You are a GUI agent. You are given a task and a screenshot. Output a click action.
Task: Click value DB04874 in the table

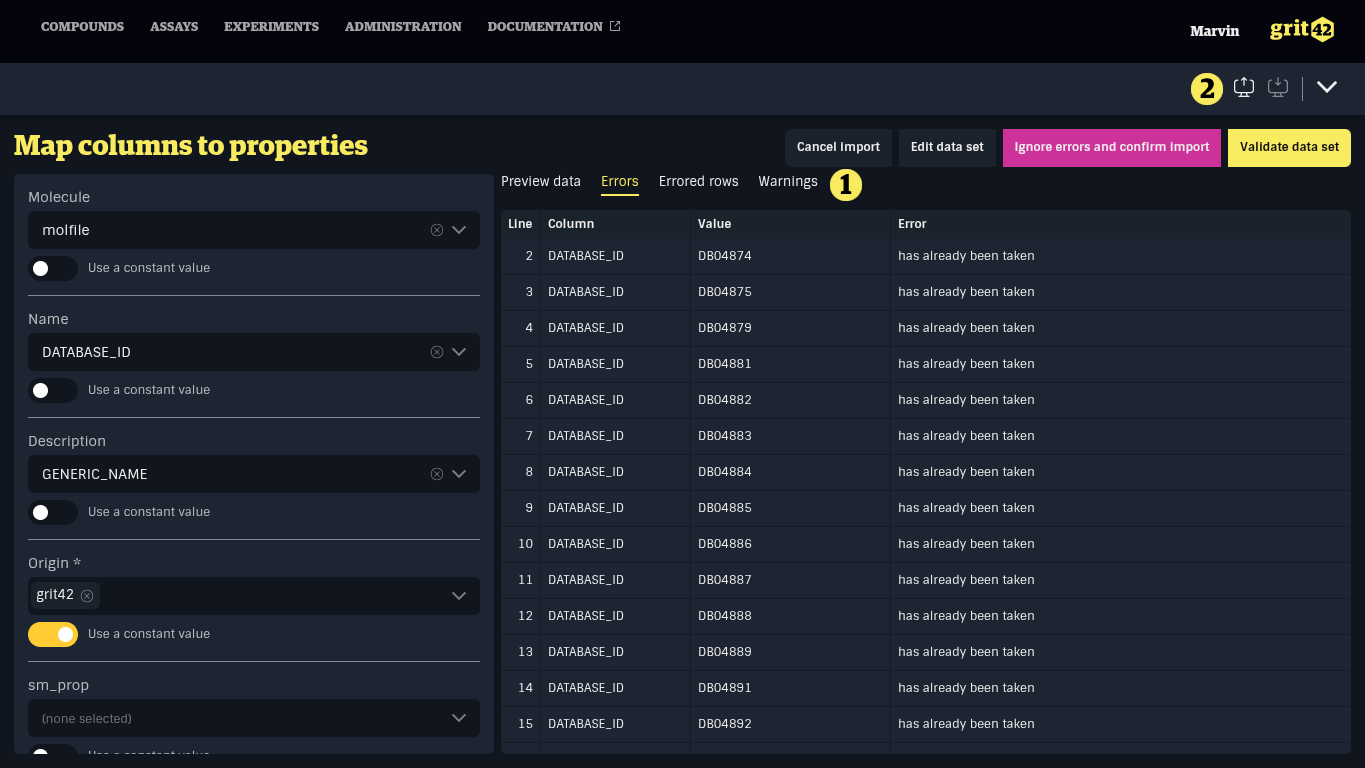pos(725,256)
